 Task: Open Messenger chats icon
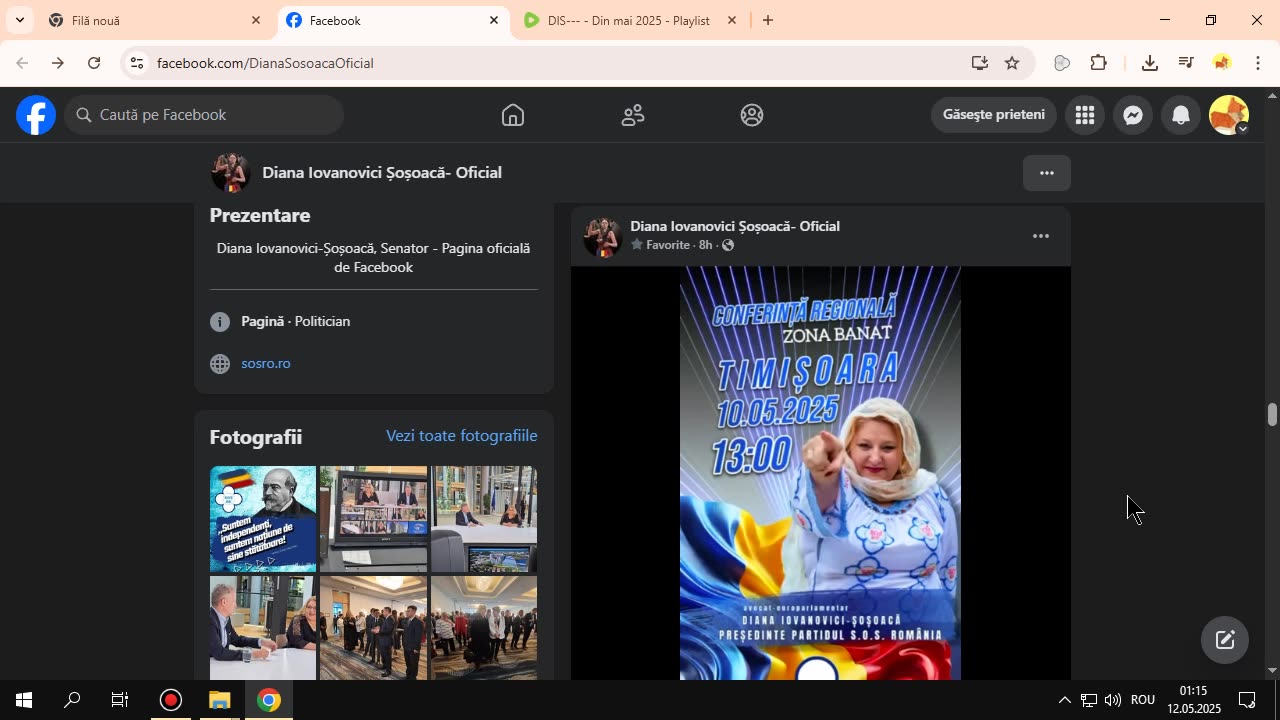tap(1133, 115)
